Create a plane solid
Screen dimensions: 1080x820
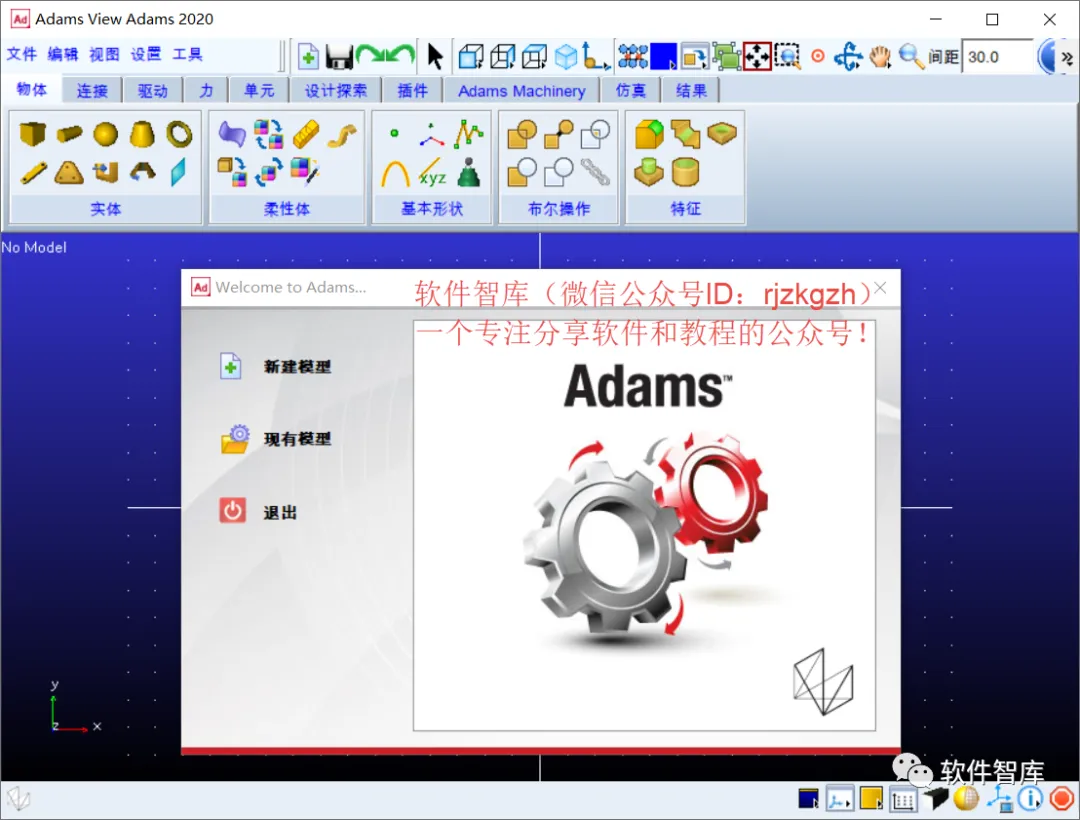coord(178,172)
